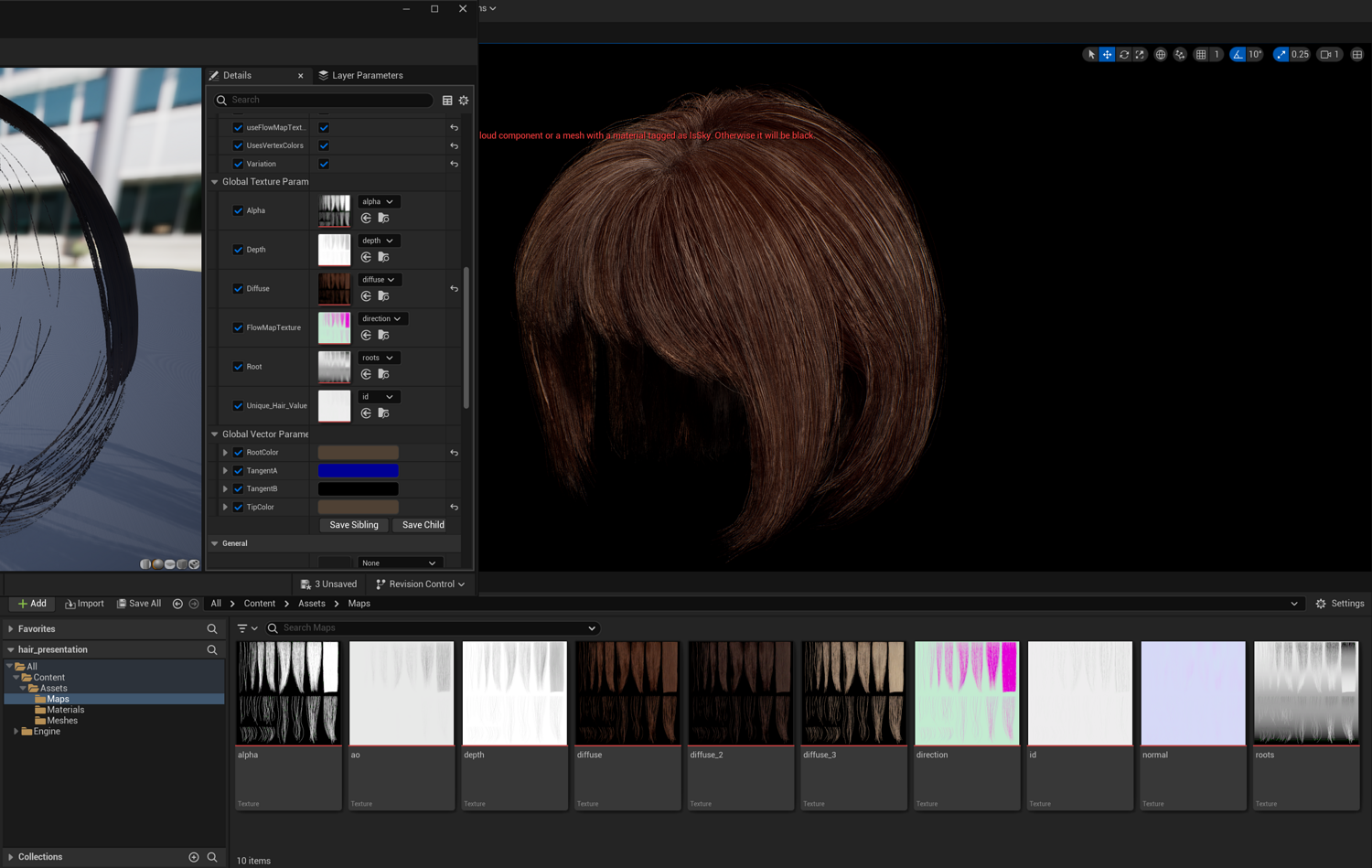Select the scale tool in viewport toolbar
Screen dimensions: 1372x868
point(1140,55)
